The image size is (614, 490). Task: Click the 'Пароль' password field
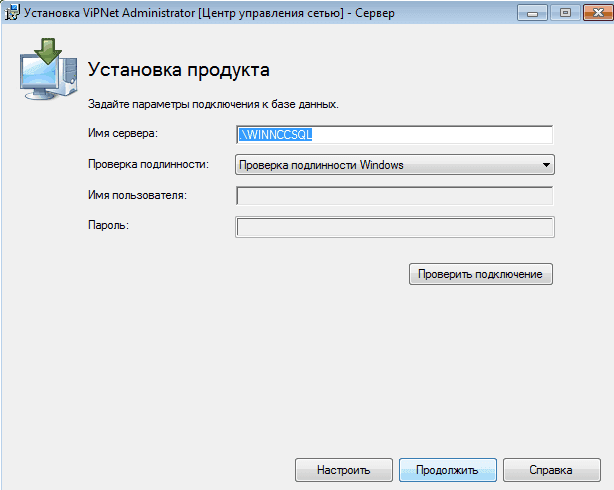[x=394, y=227]
